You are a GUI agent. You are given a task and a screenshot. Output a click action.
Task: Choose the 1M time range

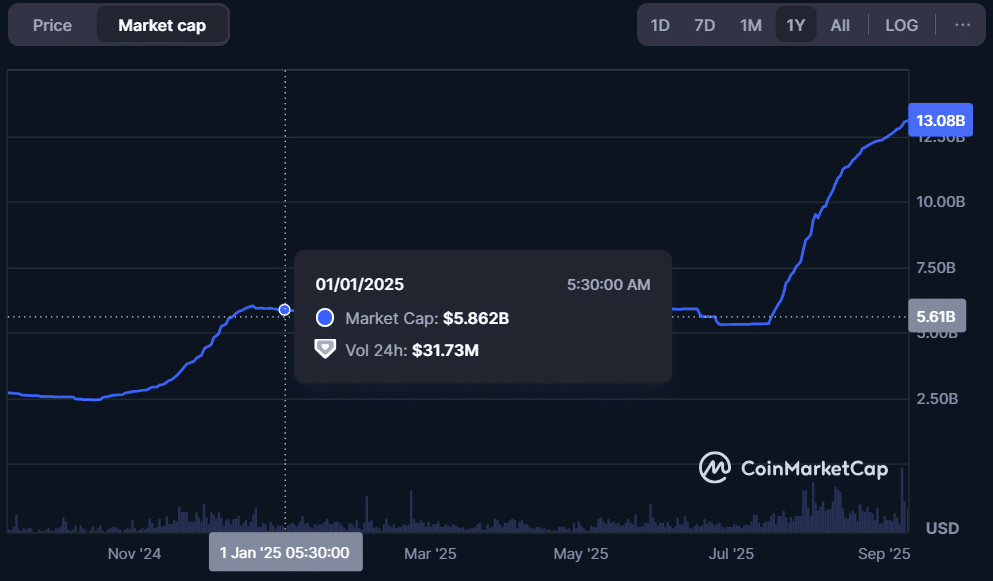751,25
